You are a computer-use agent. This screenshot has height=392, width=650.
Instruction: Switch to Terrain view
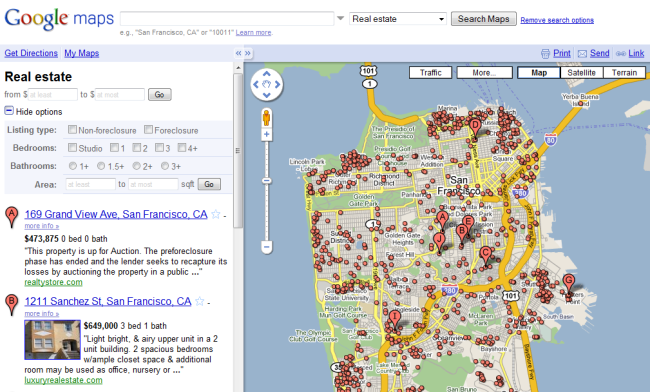(x=624, y=73)
